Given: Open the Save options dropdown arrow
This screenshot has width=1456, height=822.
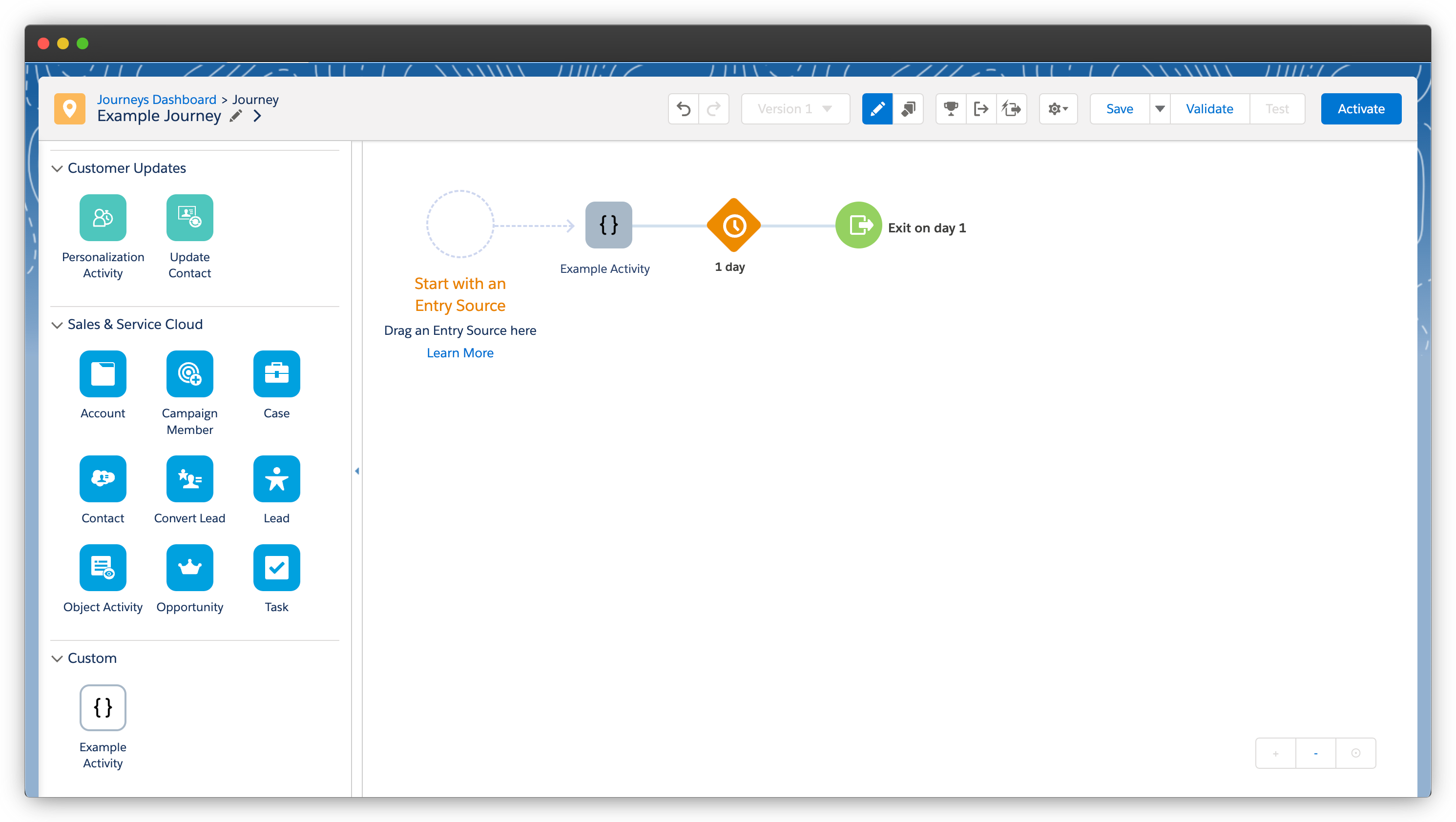Looking at the screenshot, I should 1160,108.
